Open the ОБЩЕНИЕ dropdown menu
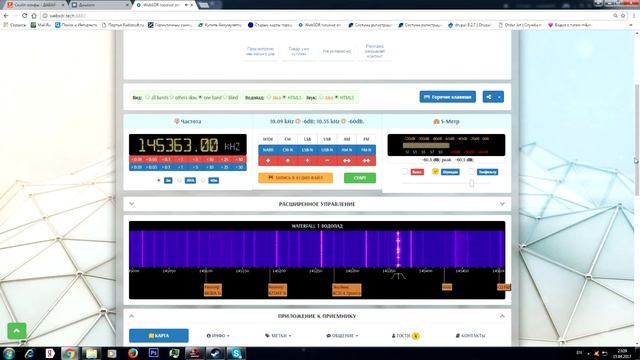 (342, 336)
